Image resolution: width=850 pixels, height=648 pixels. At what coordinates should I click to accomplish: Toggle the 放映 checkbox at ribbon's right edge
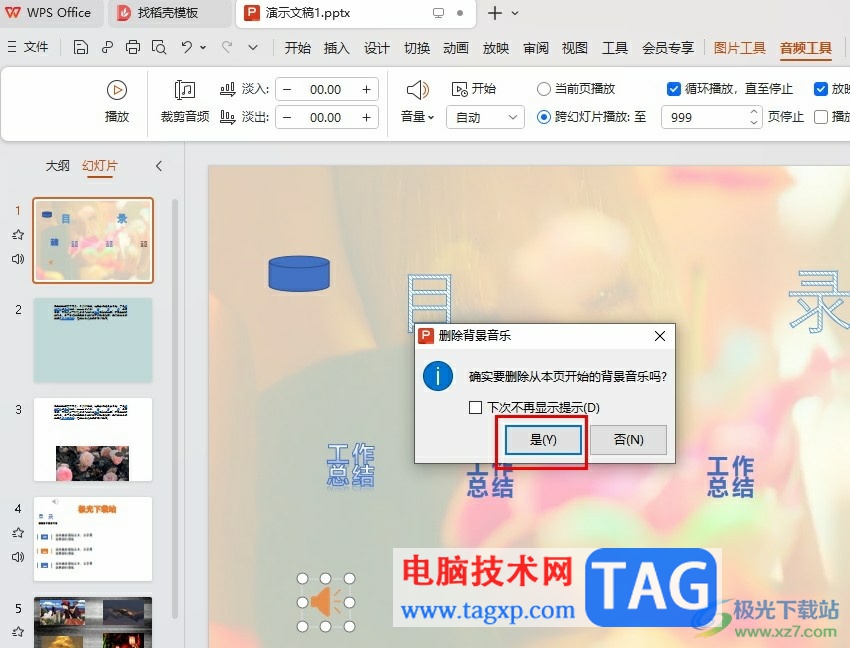pos(821,89)
